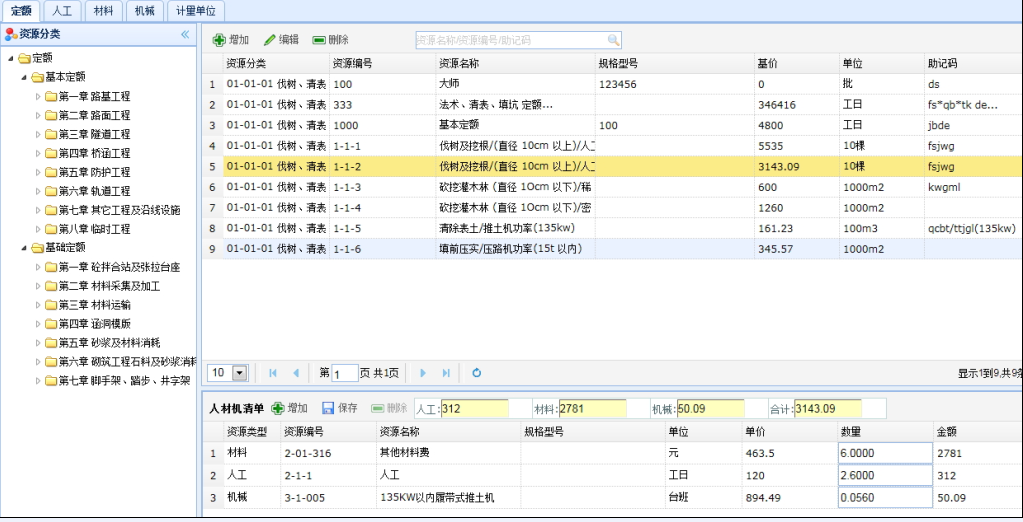The image size is (1023, 522).
Task: Click folder icon of 第三章 材料运输
Action: [51, 305]
